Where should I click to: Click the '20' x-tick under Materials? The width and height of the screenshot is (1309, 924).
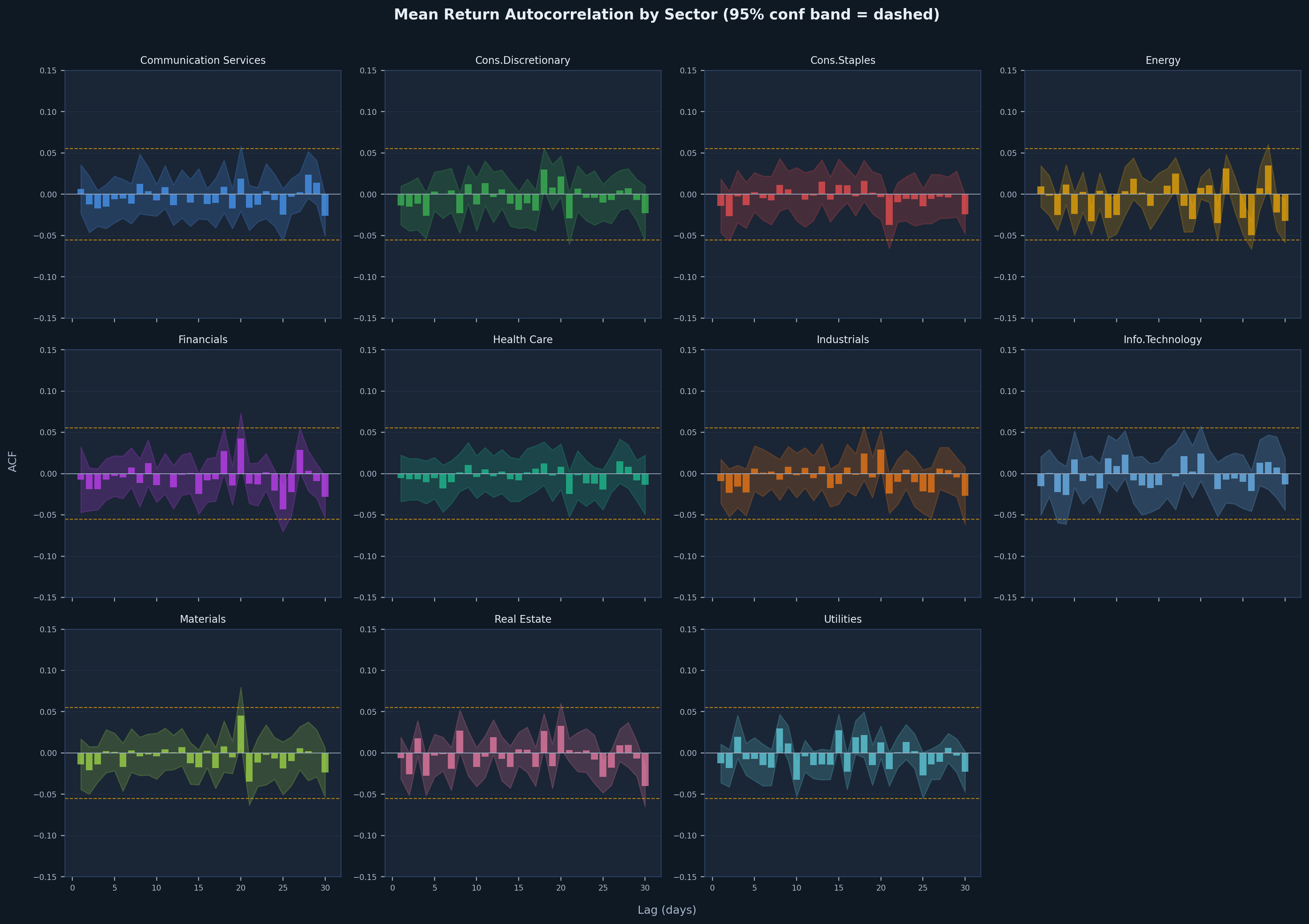[x=240, y=888]
